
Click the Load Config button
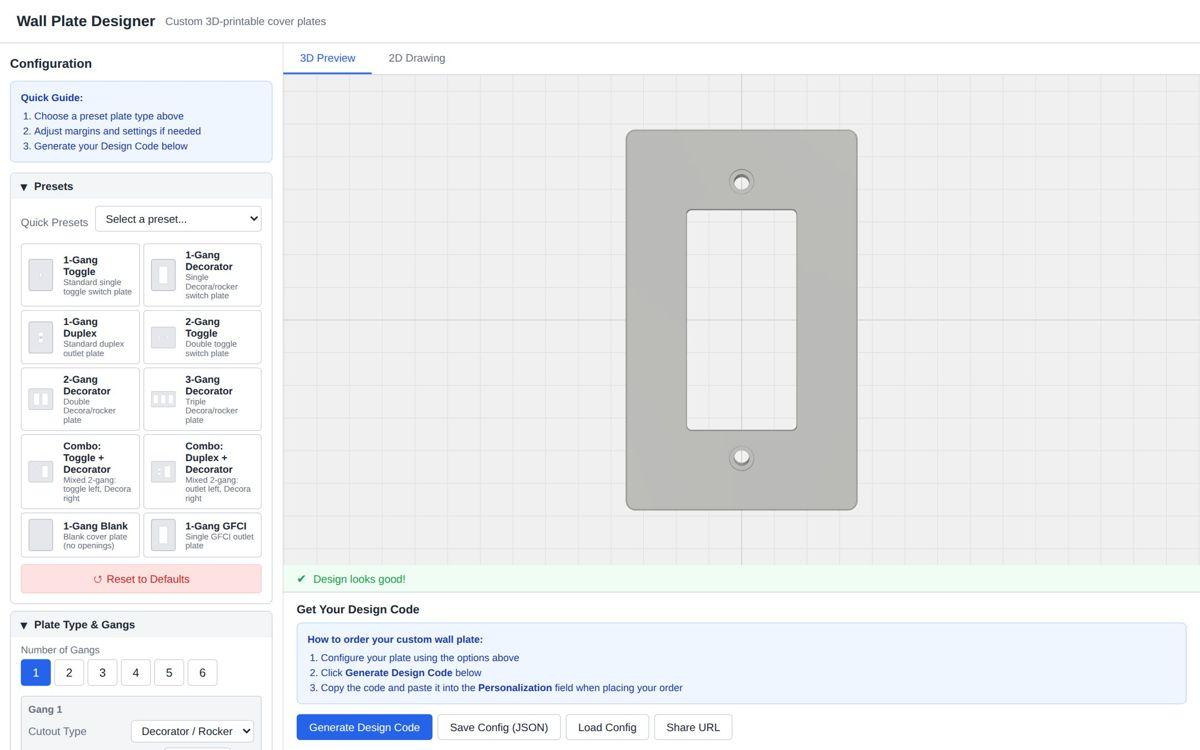607,727
